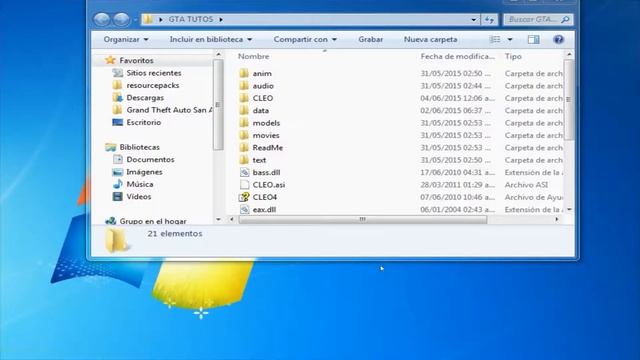Click the 04/06/2015 12:06 date for CLEO

click(457, 98)
